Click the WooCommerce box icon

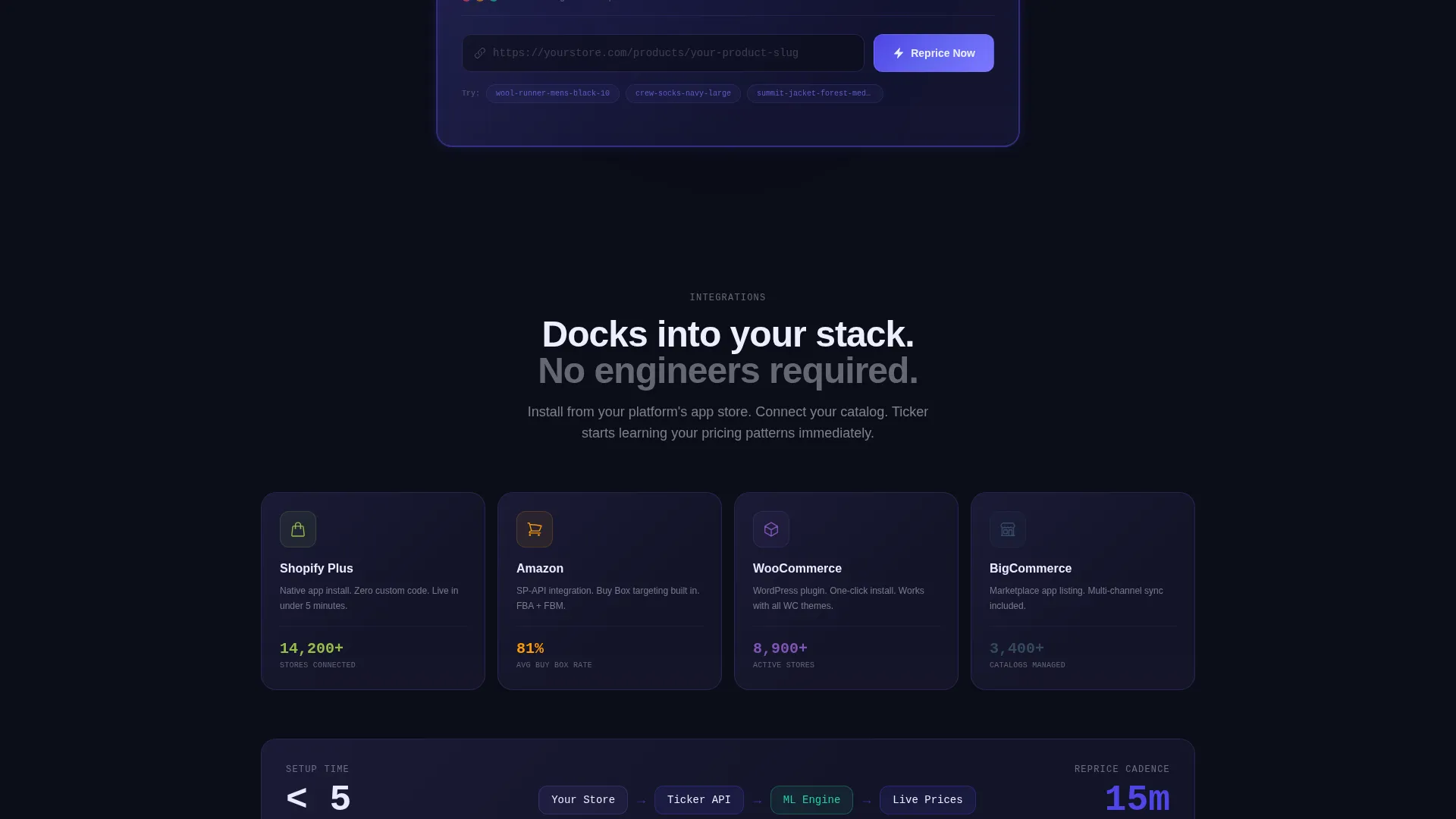click(x=771, y=529)
